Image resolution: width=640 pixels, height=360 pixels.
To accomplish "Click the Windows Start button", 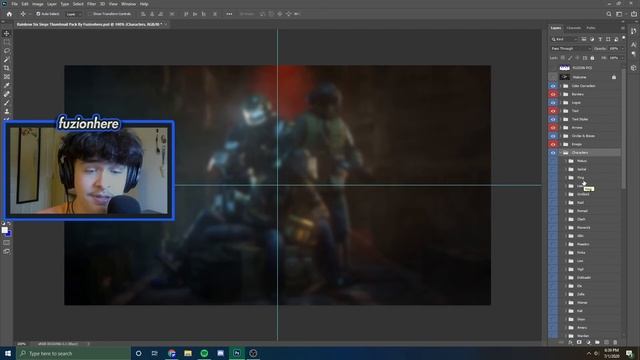I will 8,353.
